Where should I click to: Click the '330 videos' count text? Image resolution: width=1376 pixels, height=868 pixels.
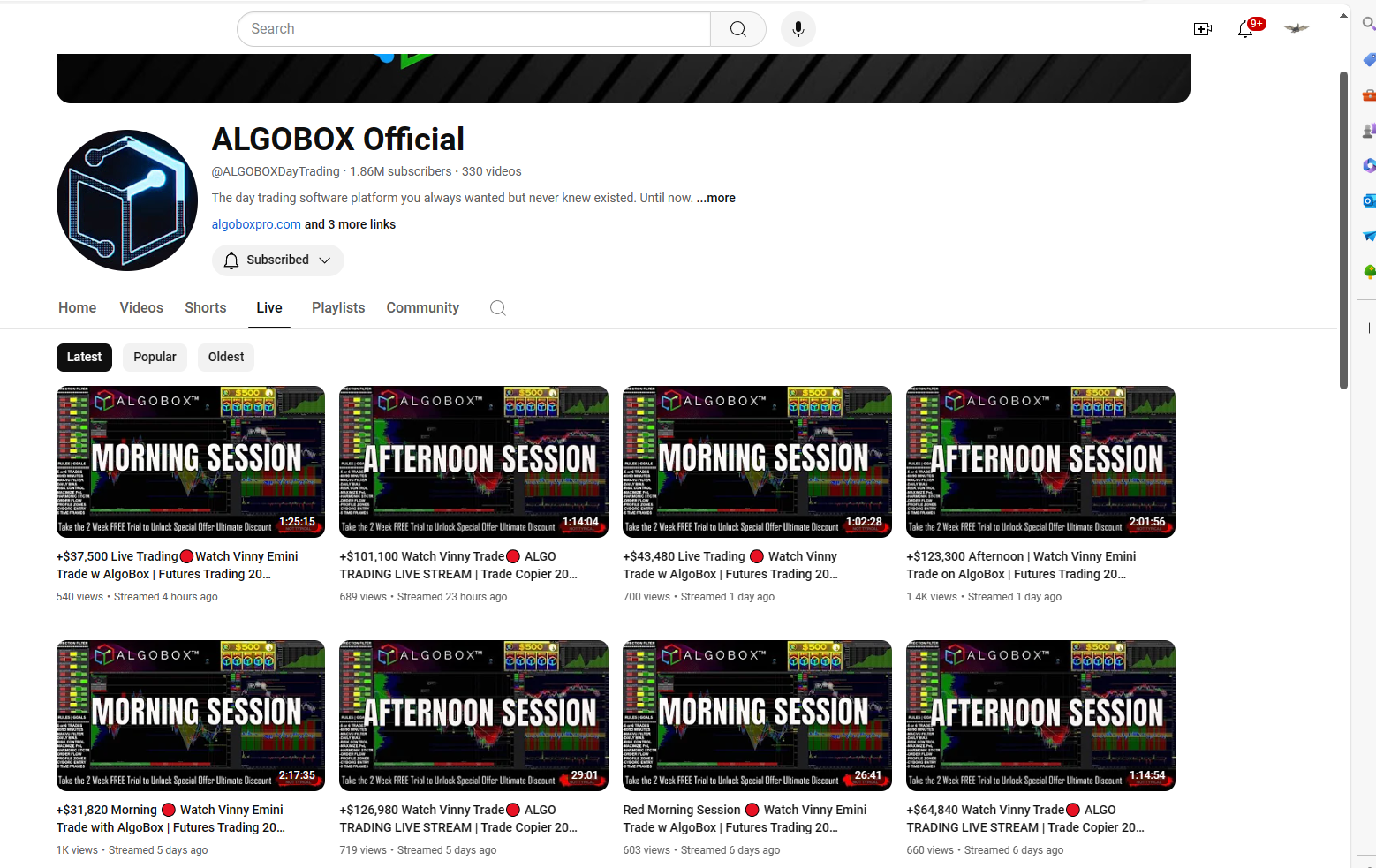coord(492,171)
